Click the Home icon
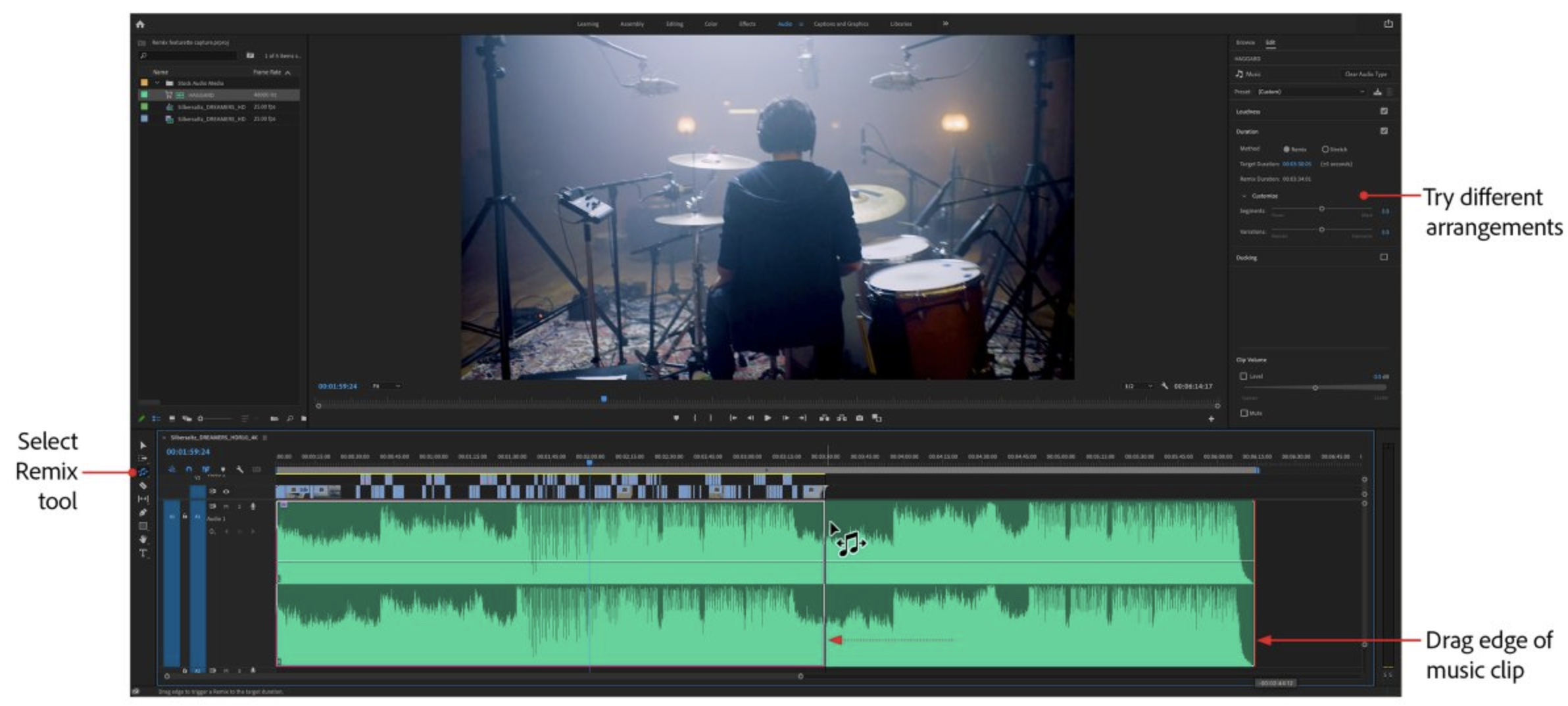Screen dimensions: 1568x706 tap(140, 24)
